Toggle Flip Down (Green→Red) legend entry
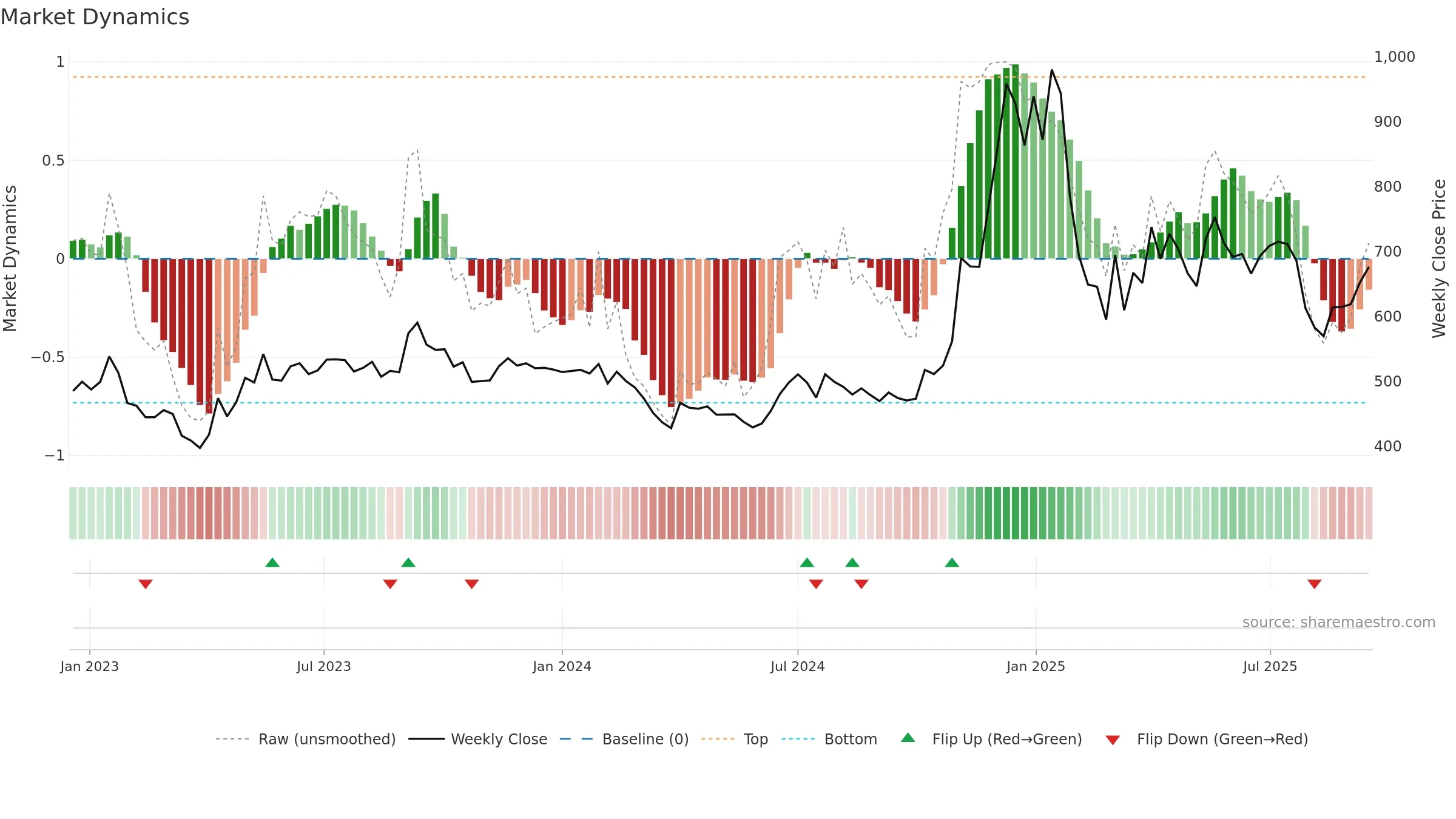 [1207, 739]
